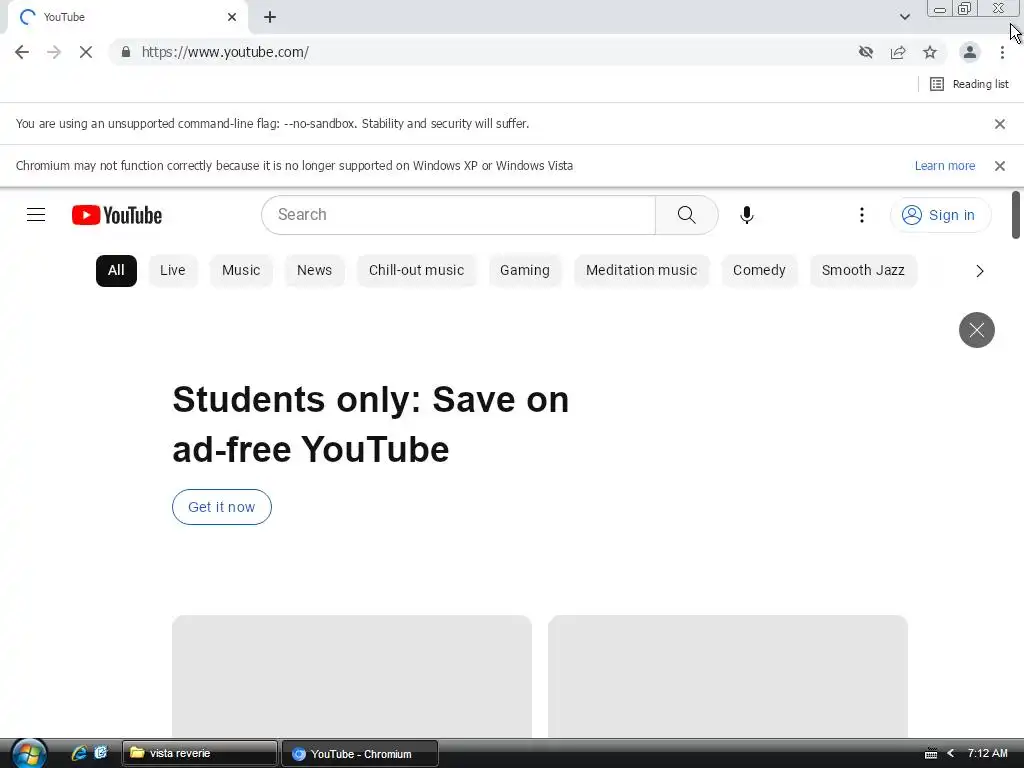Open the tab search dropdown arrow
This screenshot has width=1024, height=768.
coord(904,17)
